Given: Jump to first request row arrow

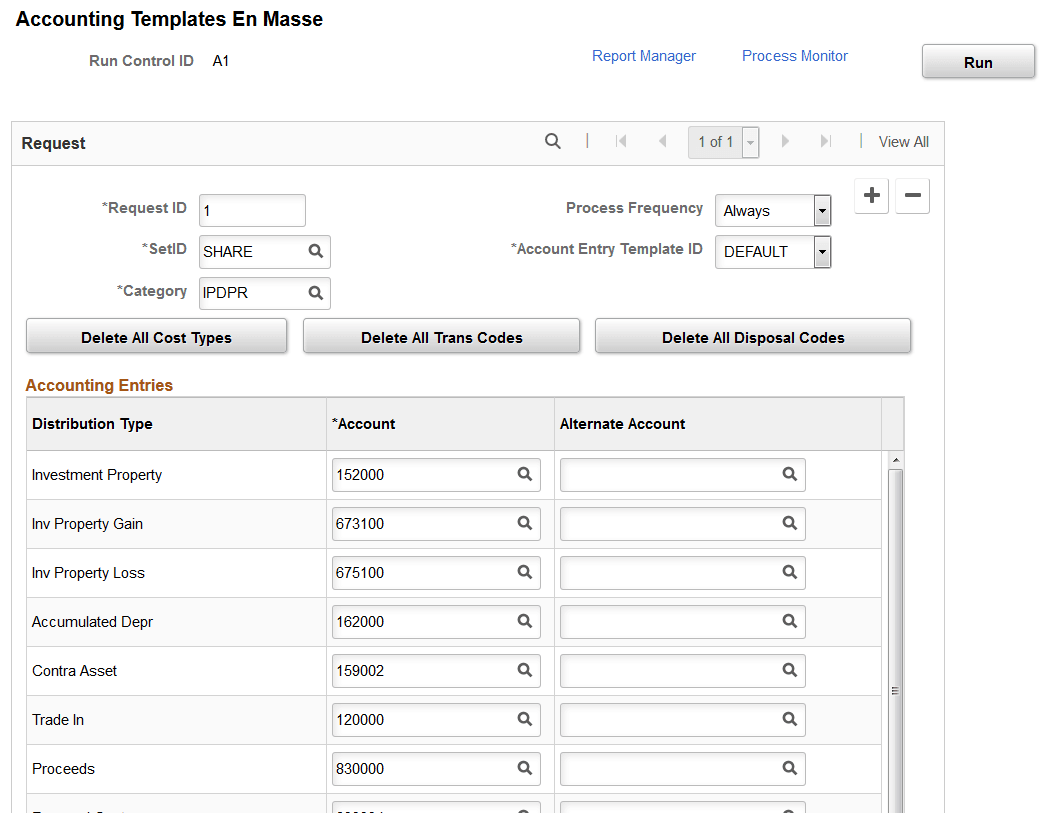Looking at the screenshot, I should pos(621,142).
